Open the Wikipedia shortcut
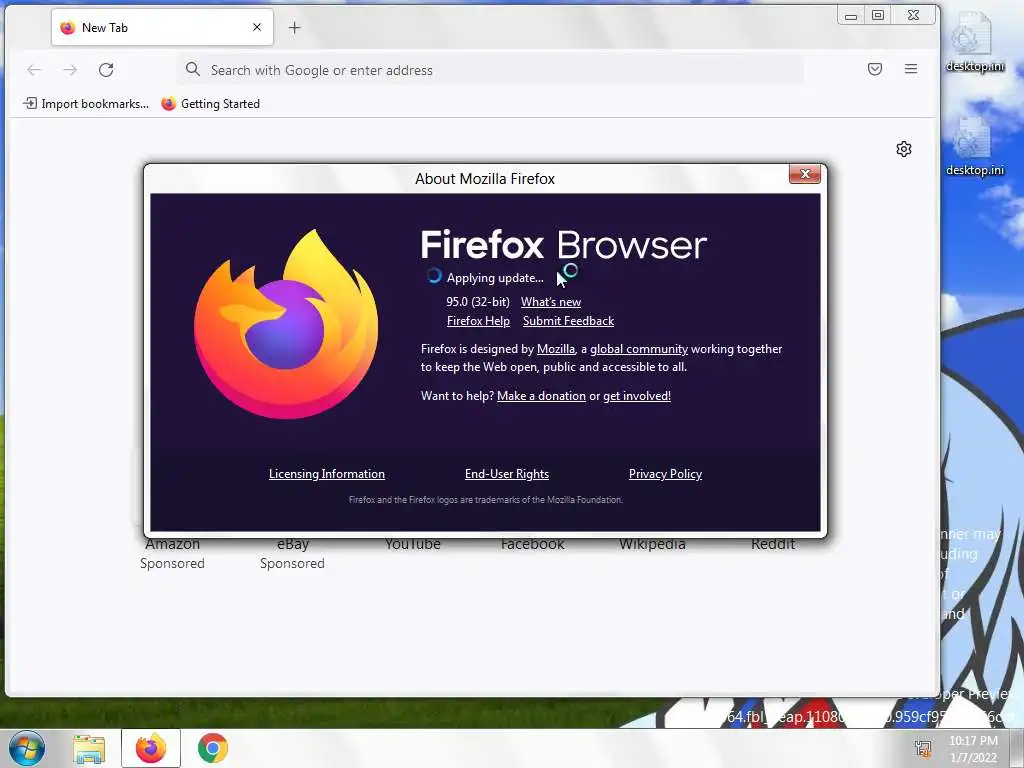The width and height of the screenshot is (1024, 768). click(x=652, y=545)
